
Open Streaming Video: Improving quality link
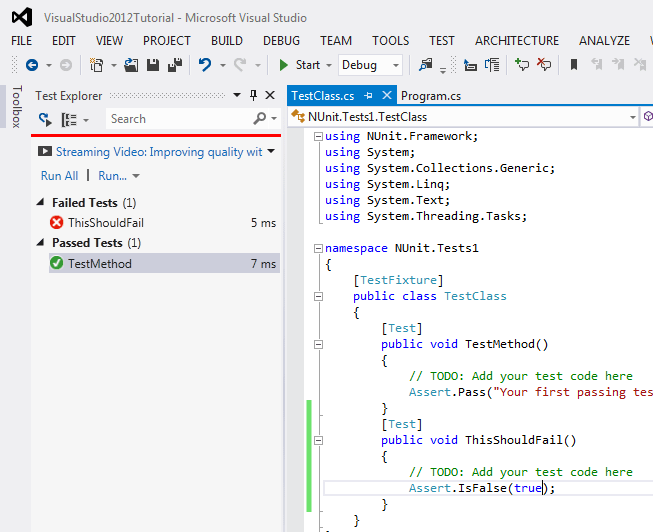(159, 152)
